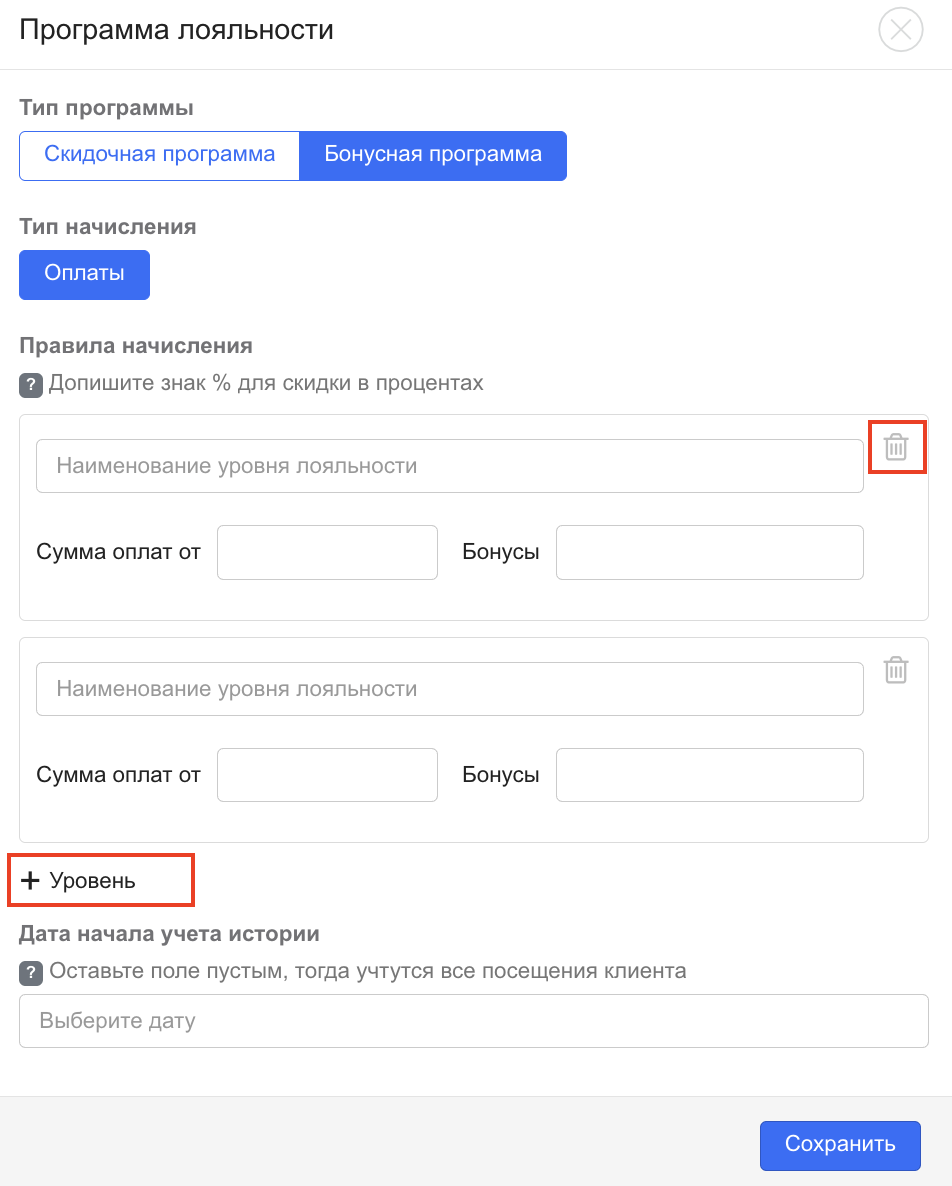This screenshot has height=1186, width=952.
Task: Click second level Бонусы field
Action: 709,775
